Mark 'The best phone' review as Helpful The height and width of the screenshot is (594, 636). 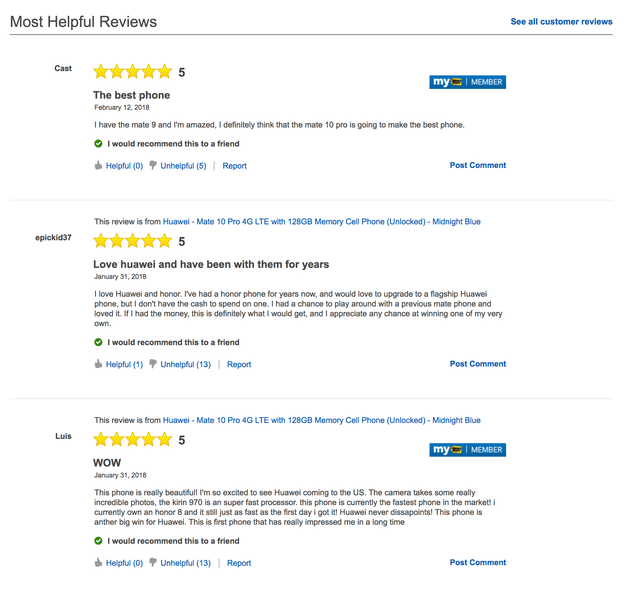tap(124, 166)
